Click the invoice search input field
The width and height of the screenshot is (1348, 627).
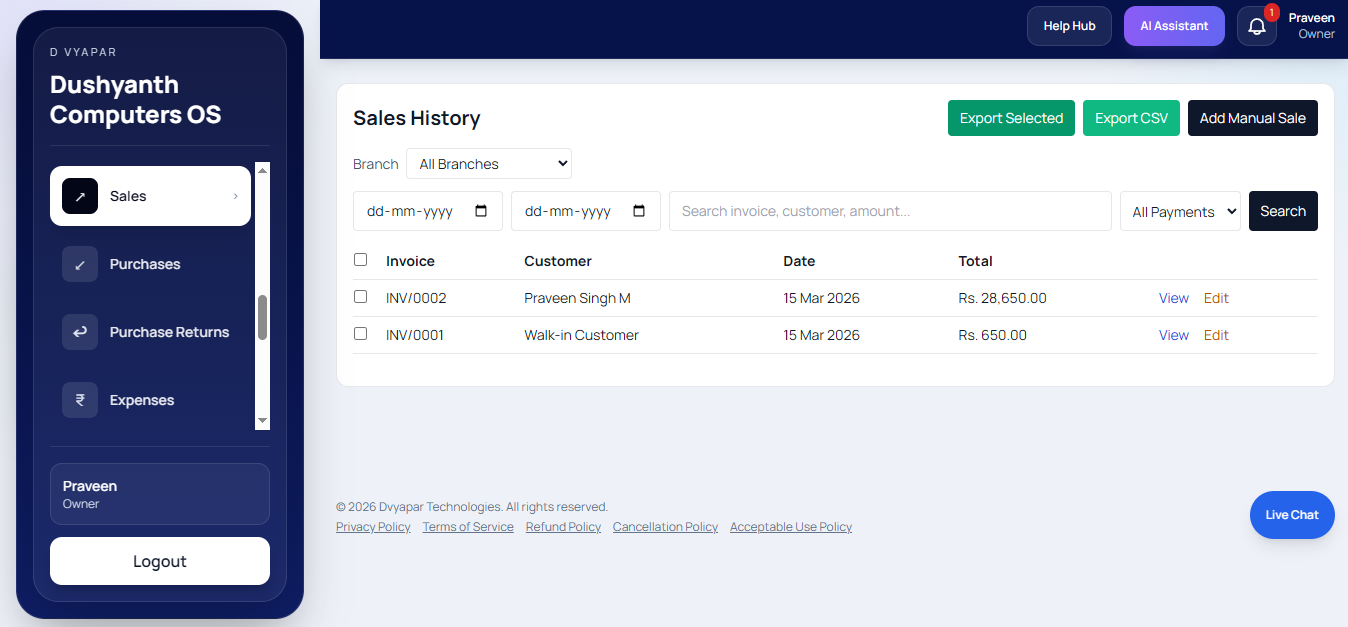tap(889, 211)
